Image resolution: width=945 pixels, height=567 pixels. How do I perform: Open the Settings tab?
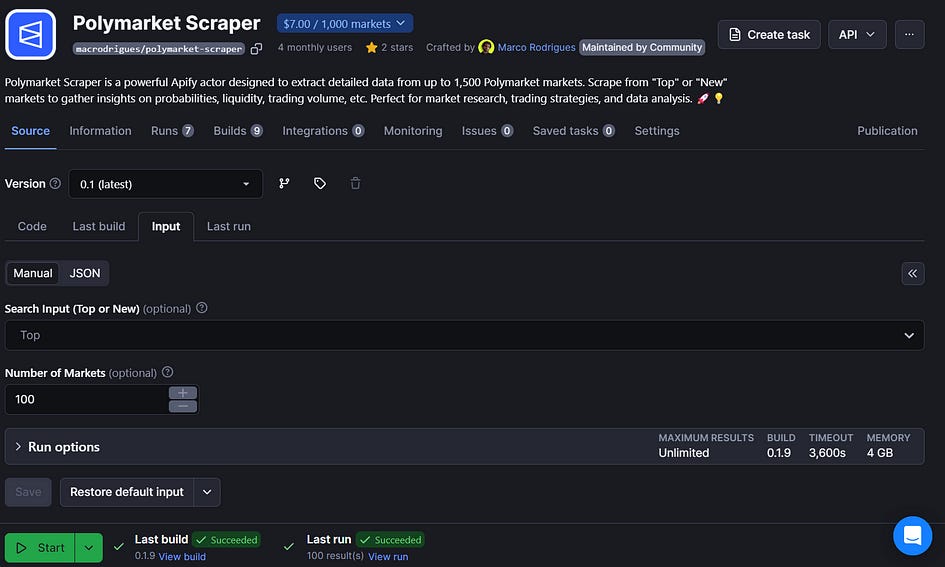[656, 131]
